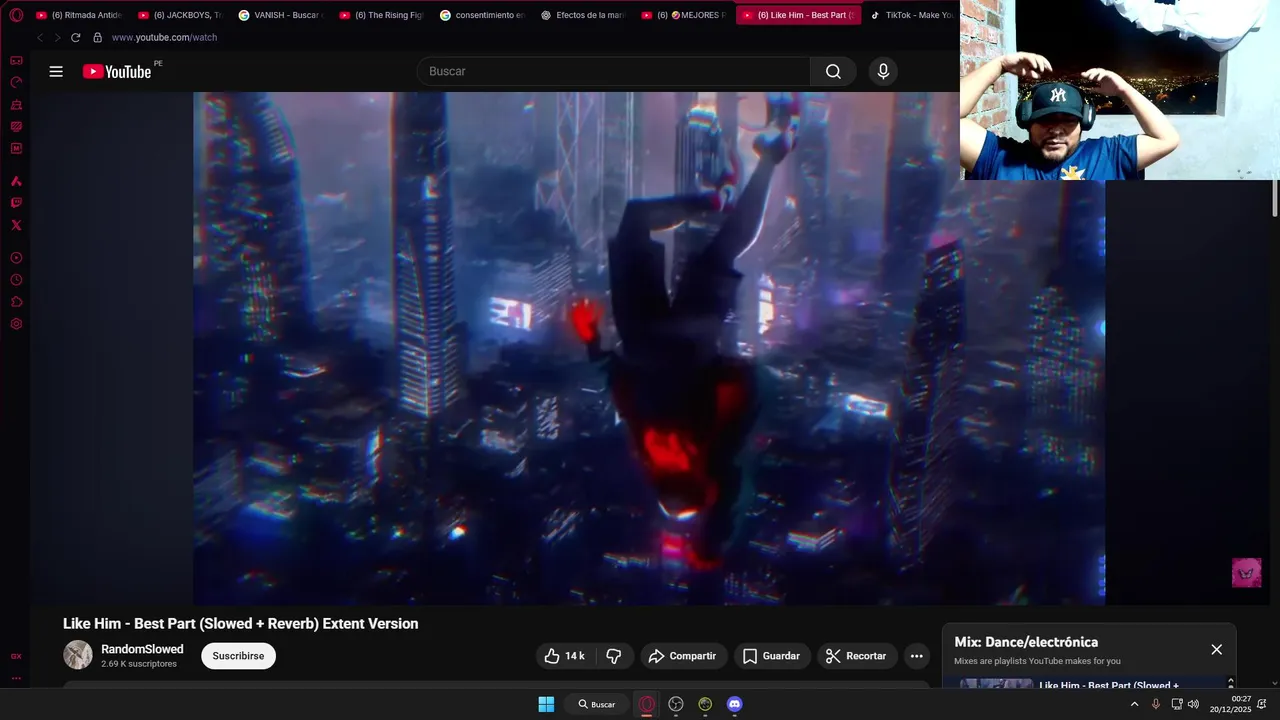This screenshot has width=1280, height=720.
Task: Click the page vertical scrollbar
Action: point(1274,198)
